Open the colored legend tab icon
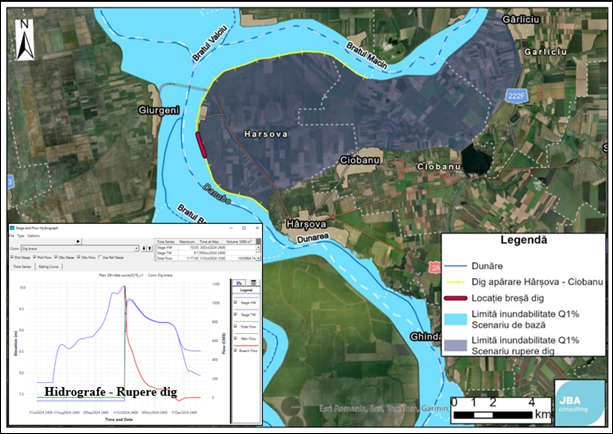Image resolution: width=613 pixels, height=434 pixels. tap(239, 283)
